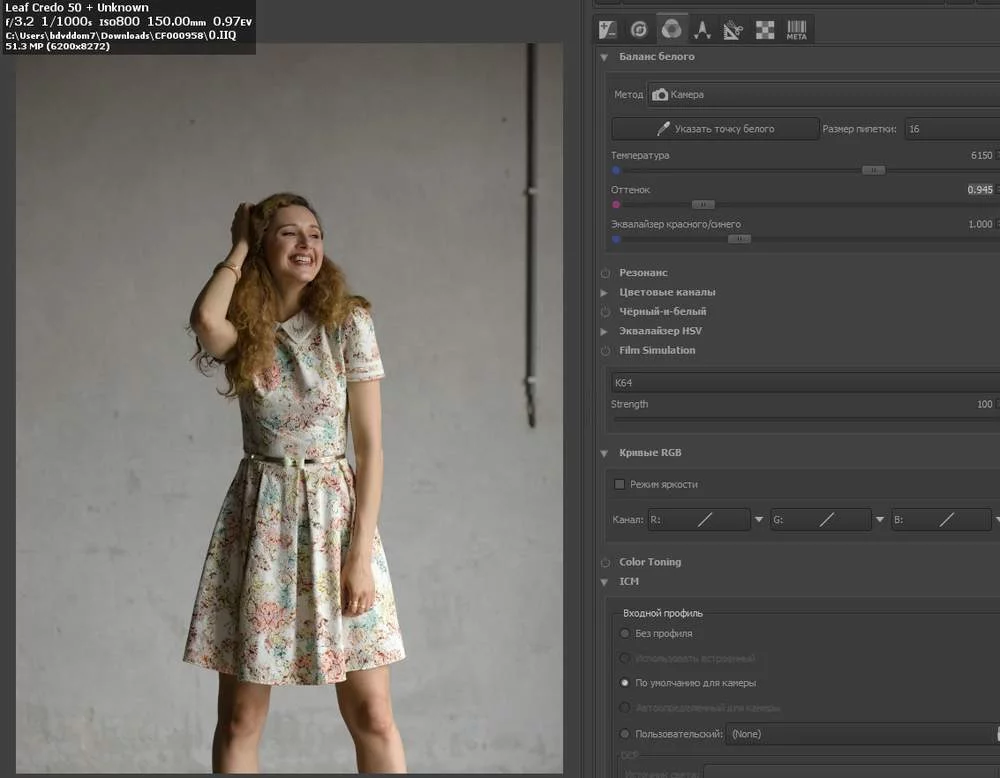Check the Режим яркости checkbox
The width and height of the screenshot is (1000, 778).
click(619, 484)
